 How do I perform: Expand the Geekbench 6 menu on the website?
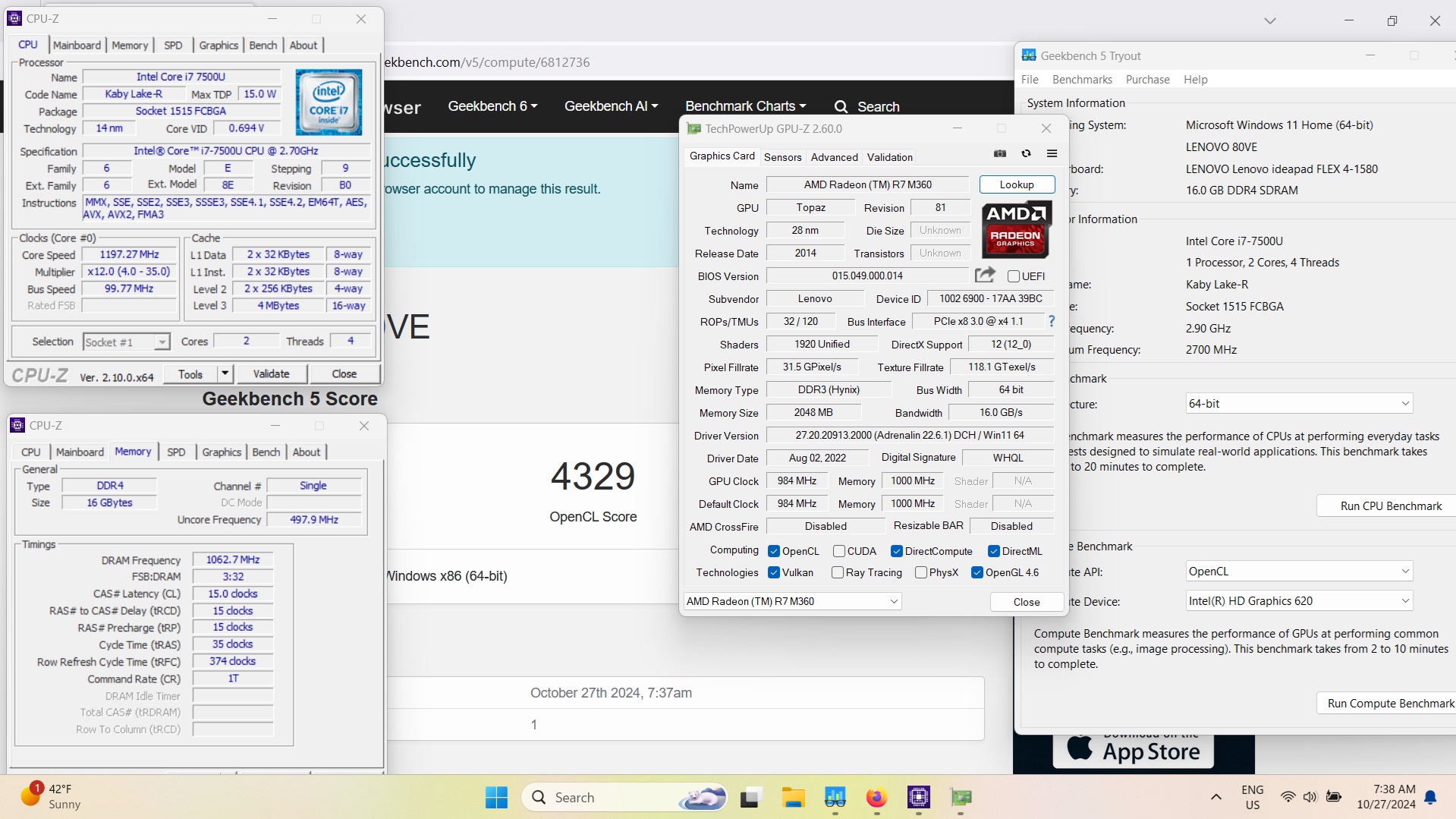point(492,106)
